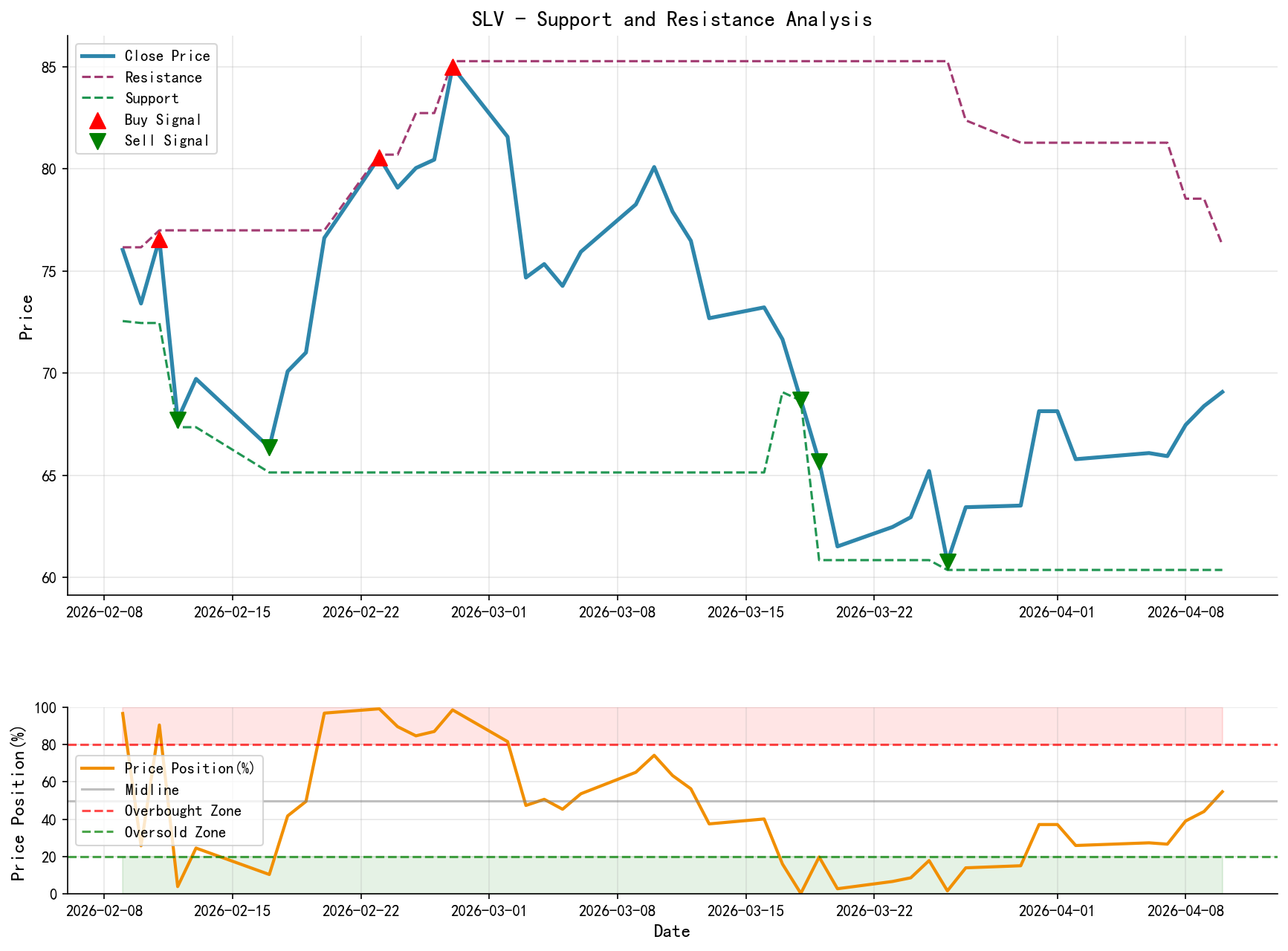Click the buy marker at the 85 price peak
Screen dimensions: 1288x951
click(453, 68)
